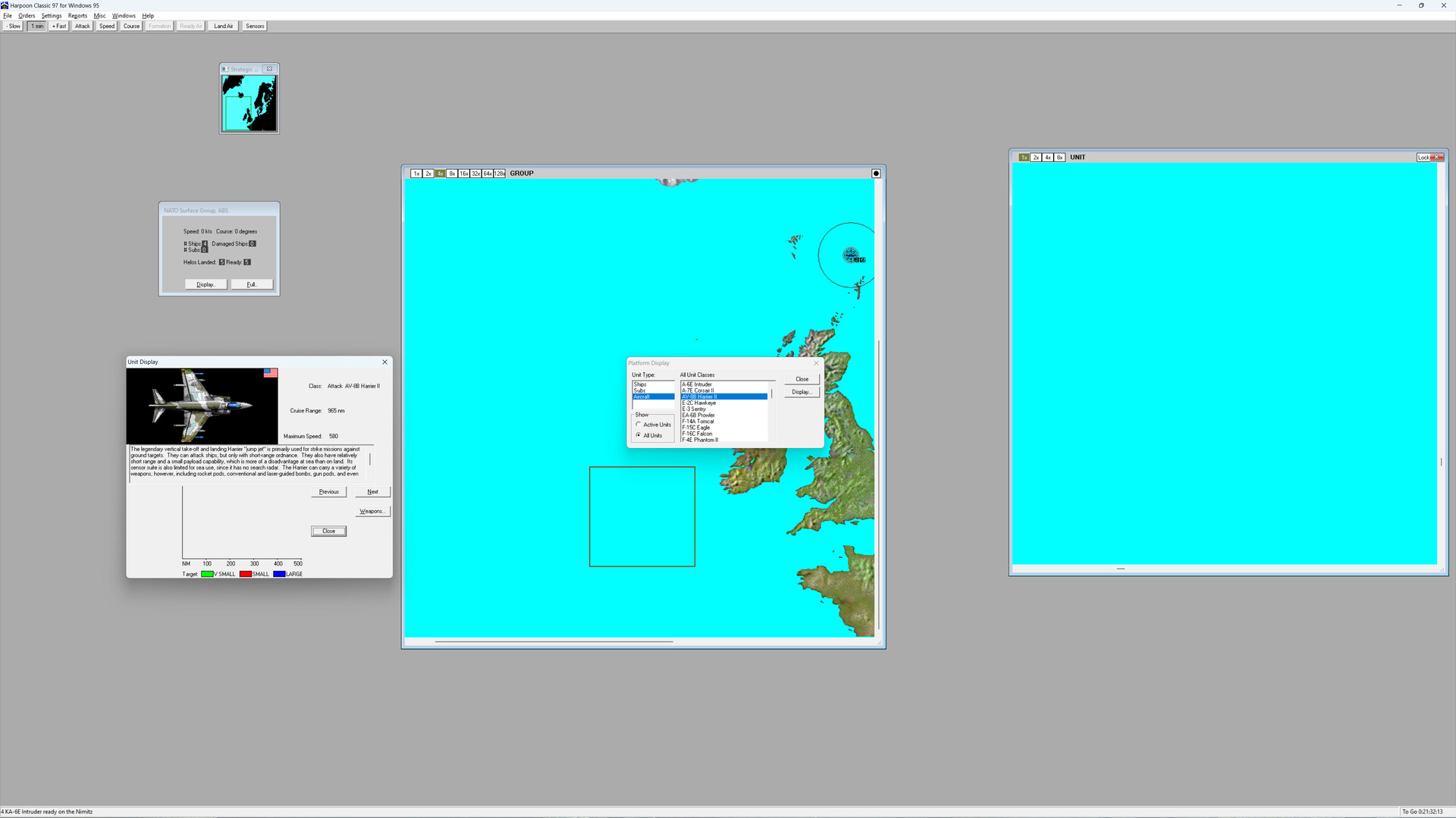Viewport: 1456px width, 818px height.
Task: Select the Course toolbar icon
Action: 130,25
